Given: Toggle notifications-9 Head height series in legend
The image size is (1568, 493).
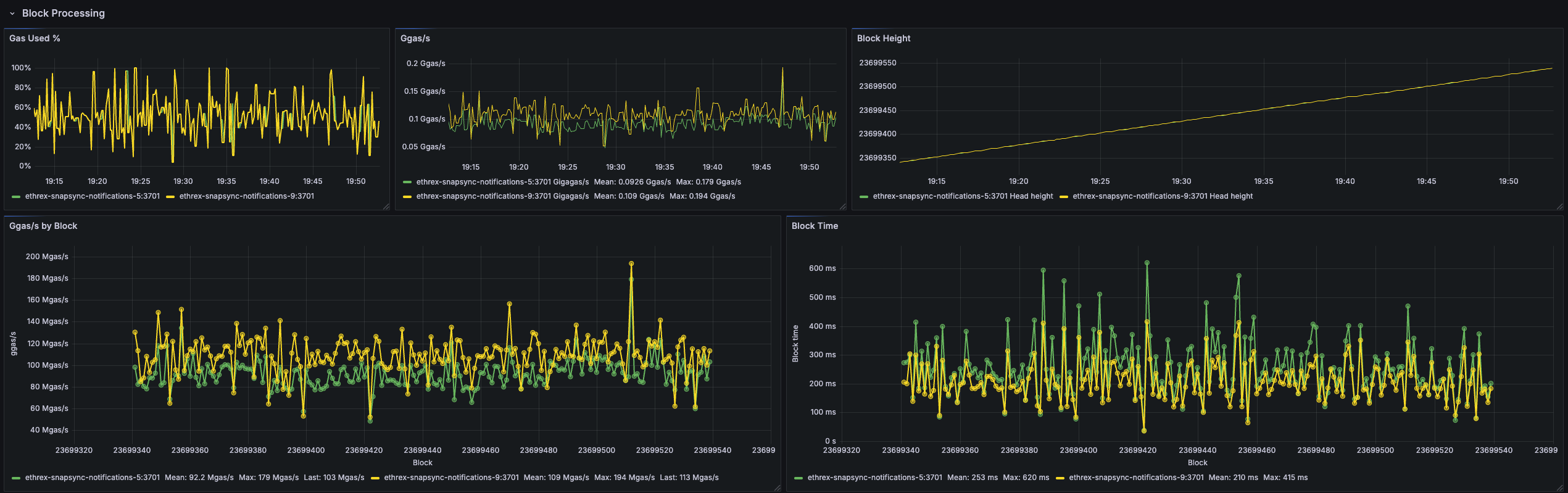Looking at the screenshot, I should (x=1162, y=196).
